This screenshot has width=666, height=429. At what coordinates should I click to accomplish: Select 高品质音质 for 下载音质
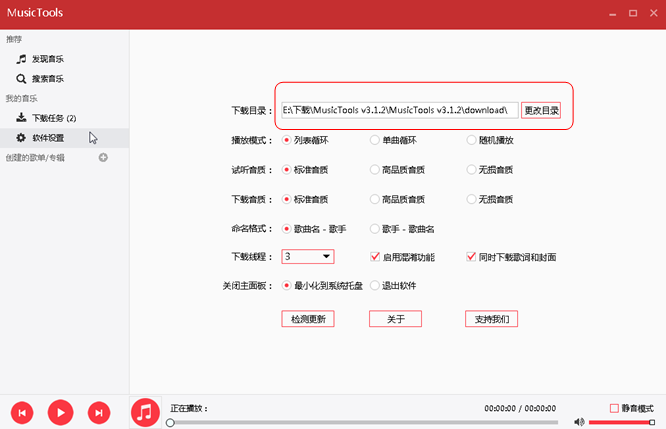374,199
